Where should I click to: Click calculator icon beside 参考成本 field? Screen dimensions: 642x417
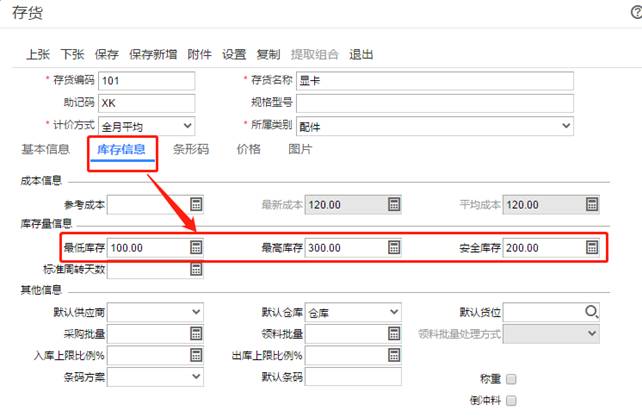[196, 204]
